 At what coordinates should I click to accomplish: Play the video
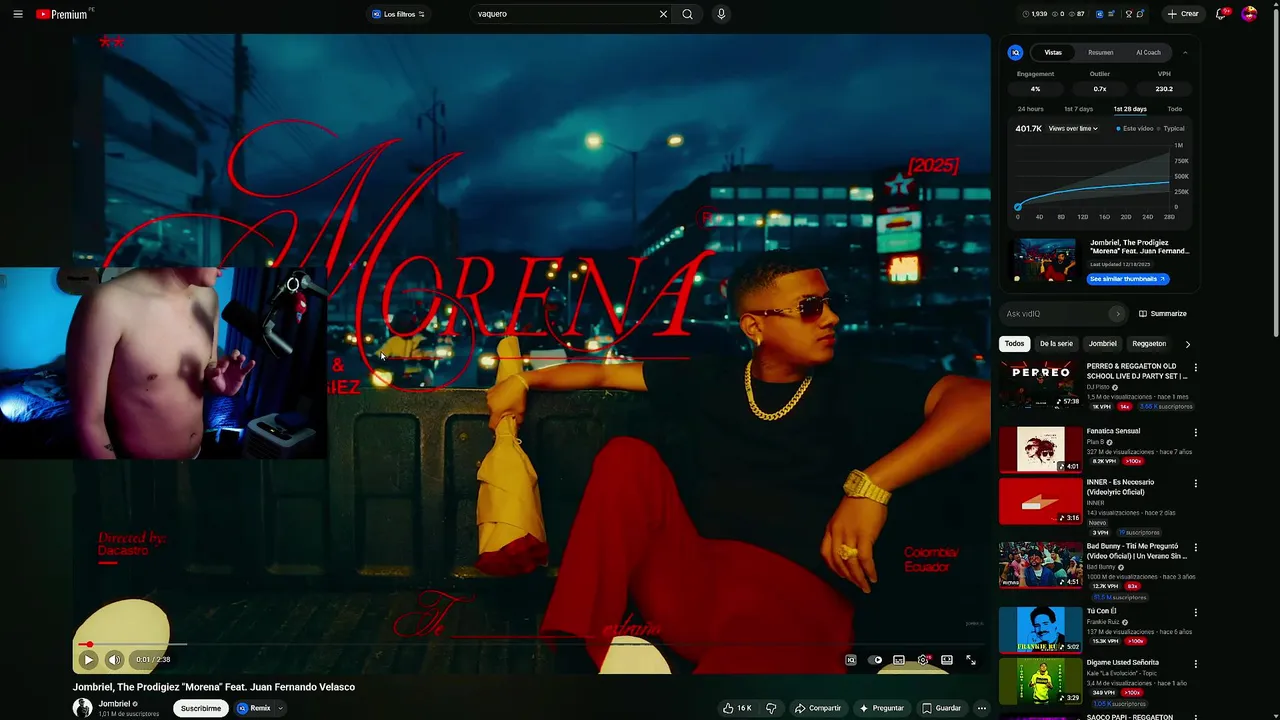point(88,660)
